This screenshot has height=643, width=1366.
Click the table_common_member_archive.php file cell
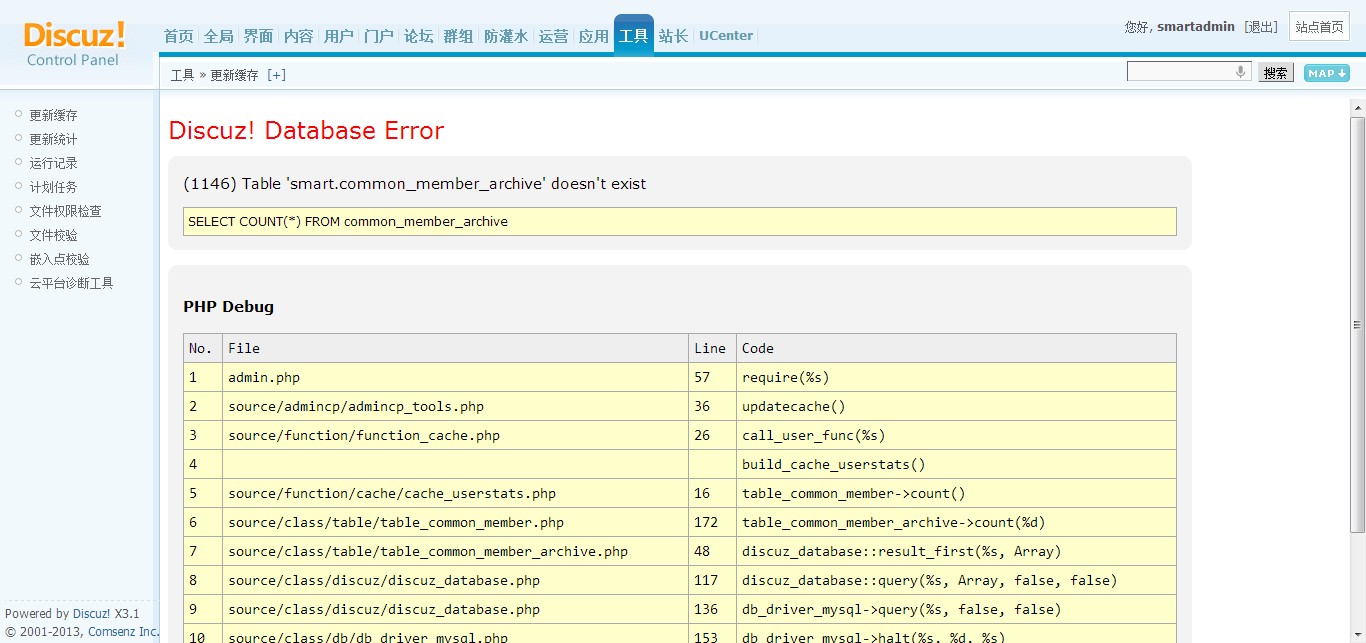point(456,551)
